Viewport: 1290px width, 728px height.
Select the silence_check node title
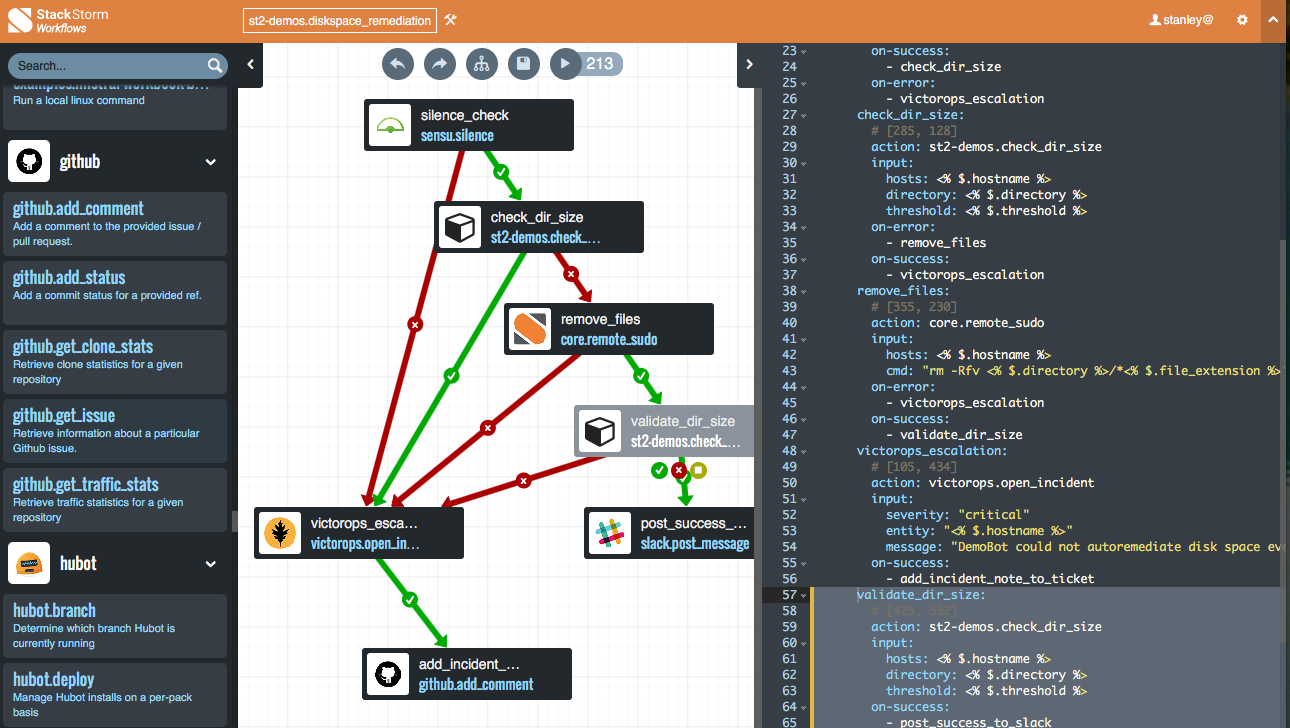point(465,116)
